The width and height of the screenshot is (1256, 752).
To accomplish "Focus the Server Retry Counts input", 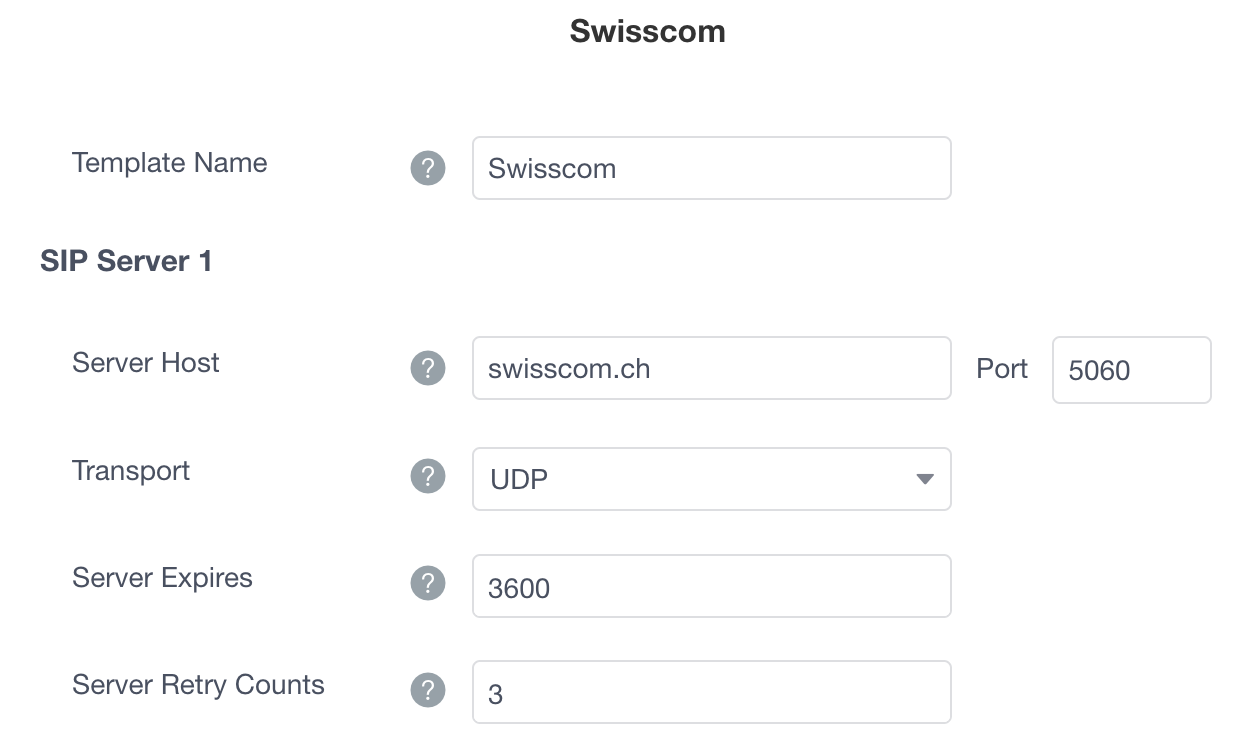I will pos(710,692).
